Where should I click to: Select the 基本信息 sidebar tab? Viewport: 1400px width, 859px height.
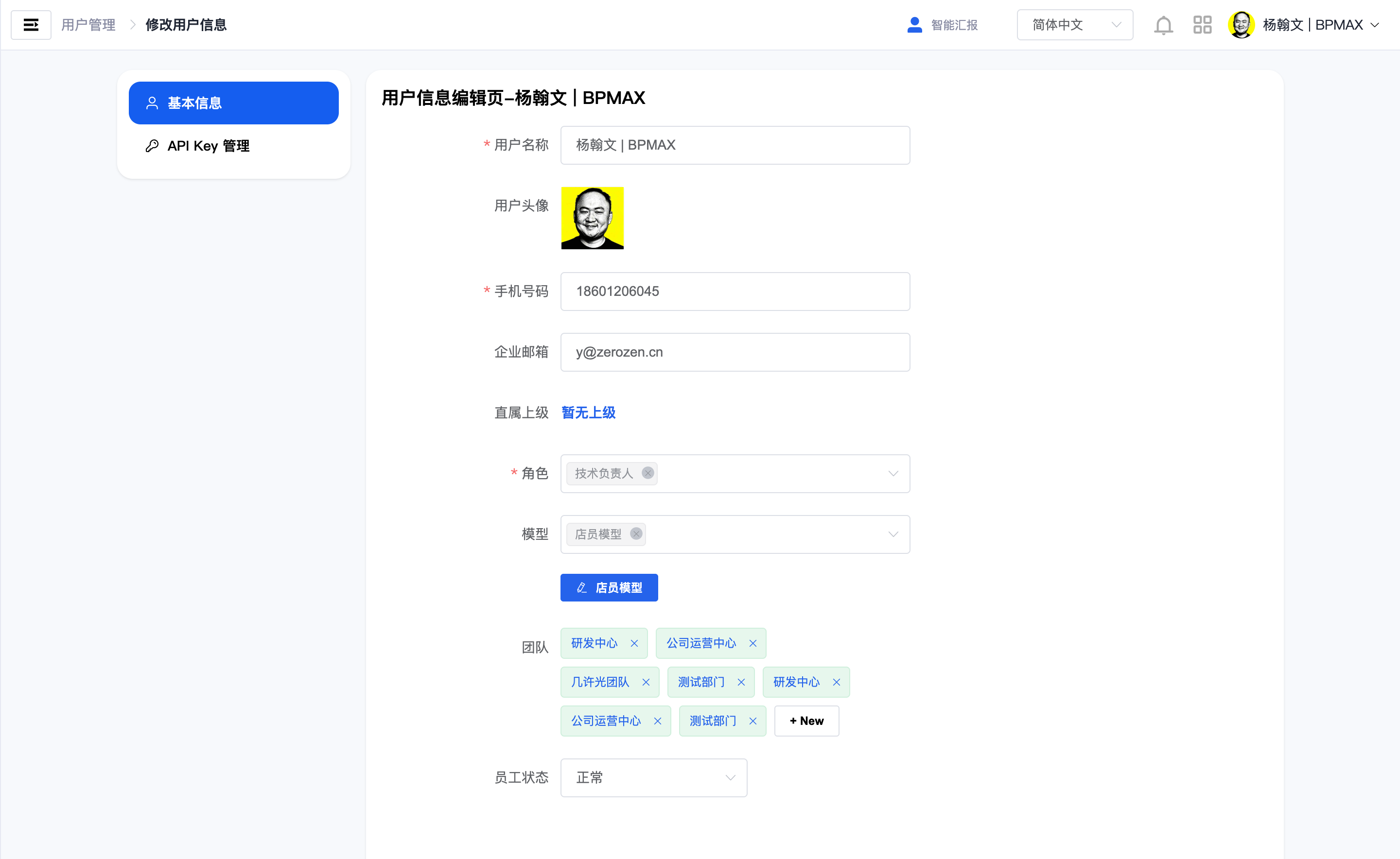click(234, 103)
